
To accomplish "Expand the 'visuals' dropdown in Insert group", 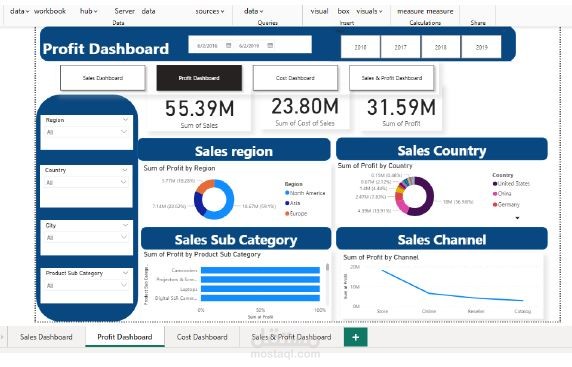I will pyautogui.click(x=369, y=11).
